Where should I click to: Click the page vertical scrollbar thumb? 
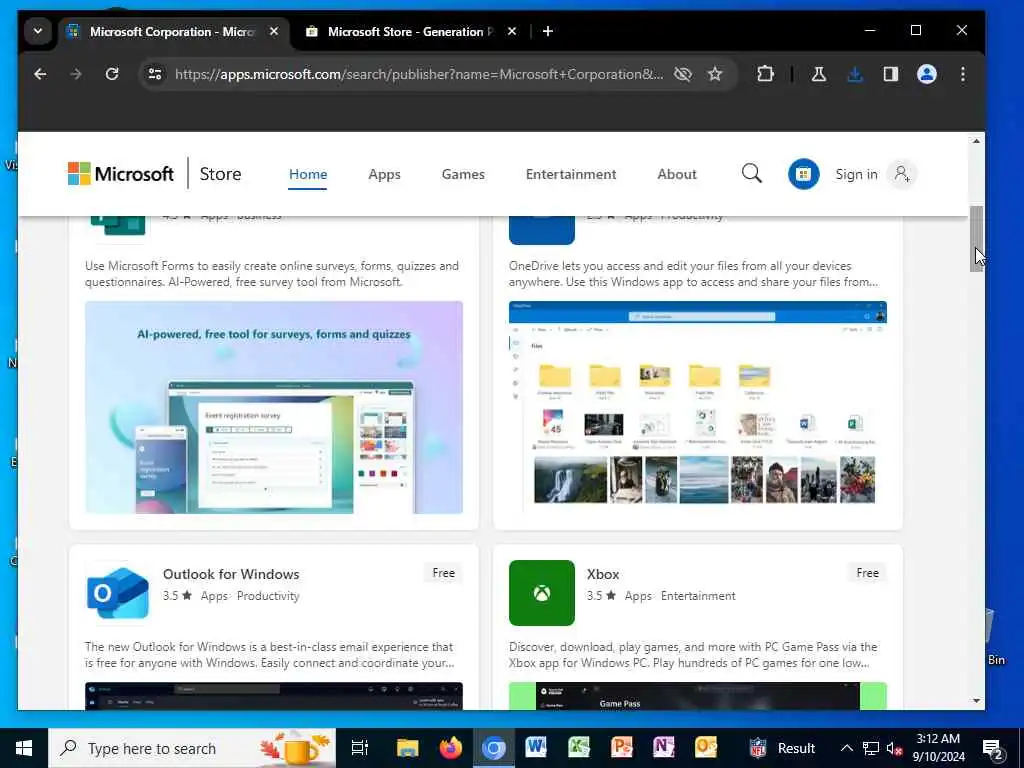(x=976, y=238)
